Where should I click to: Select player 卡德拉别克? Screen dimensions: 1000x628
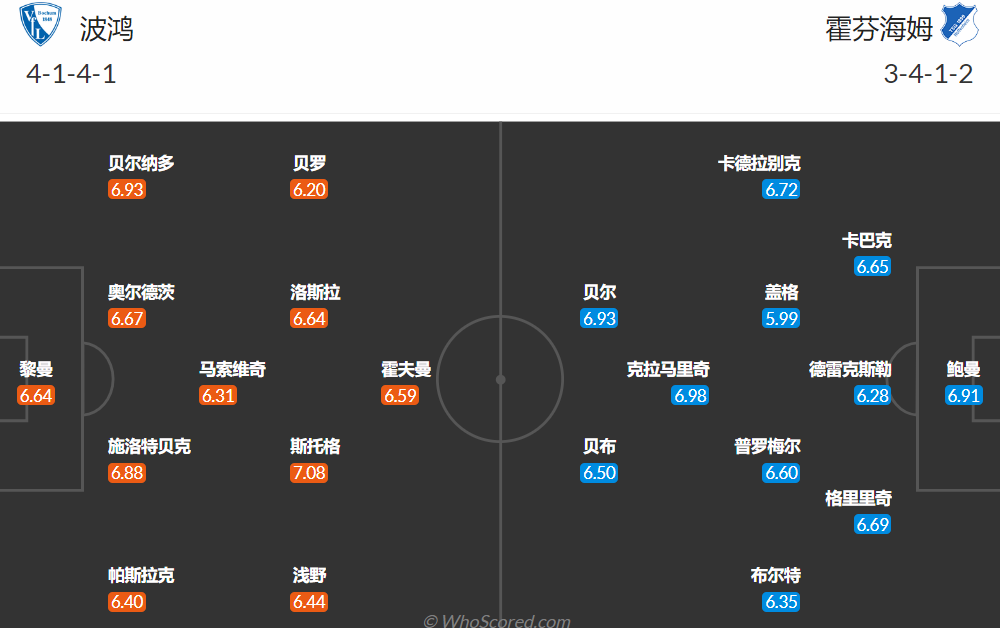759,164
